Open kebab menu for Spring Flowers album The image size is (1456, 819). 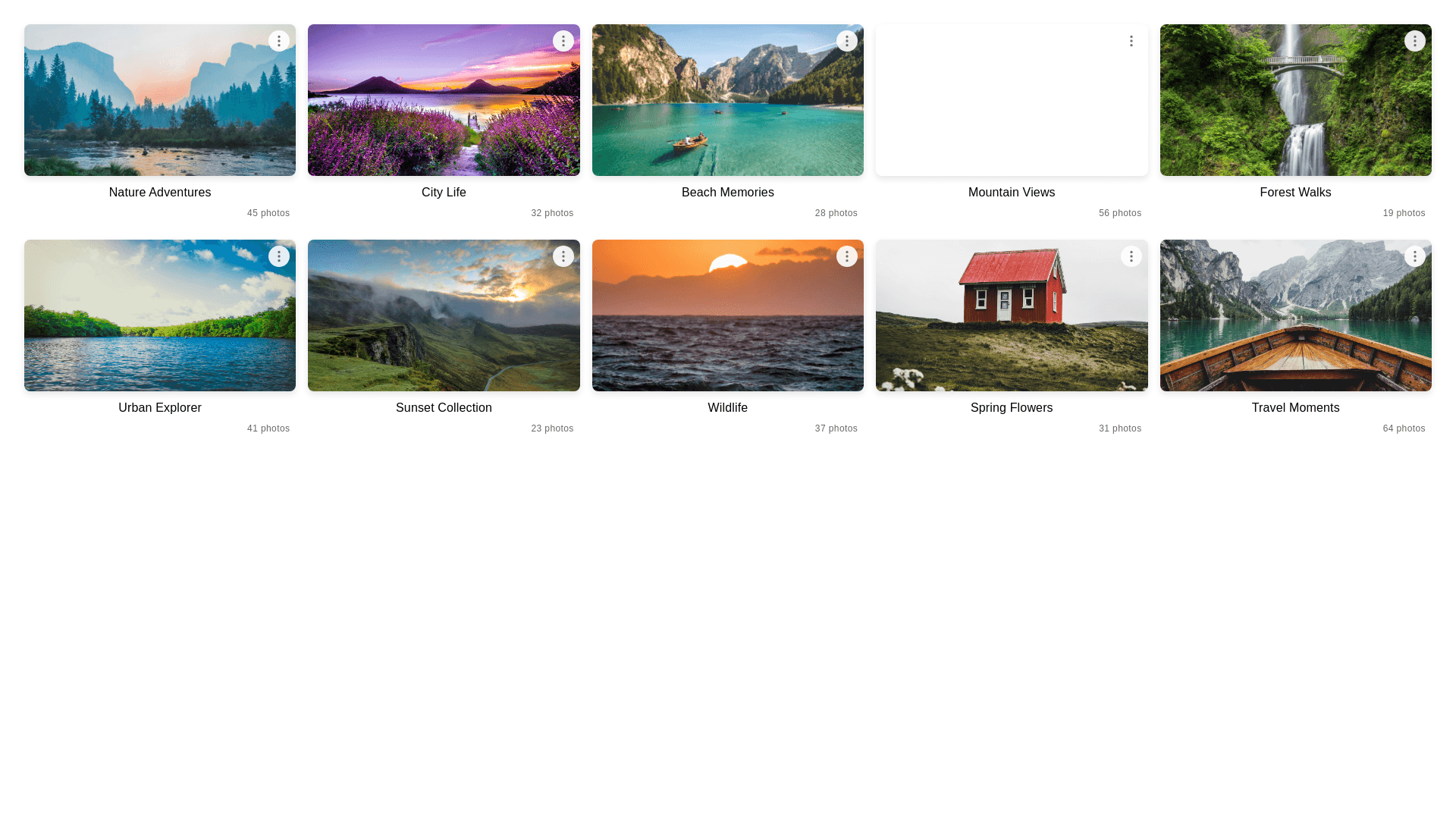click(1131, 256)
